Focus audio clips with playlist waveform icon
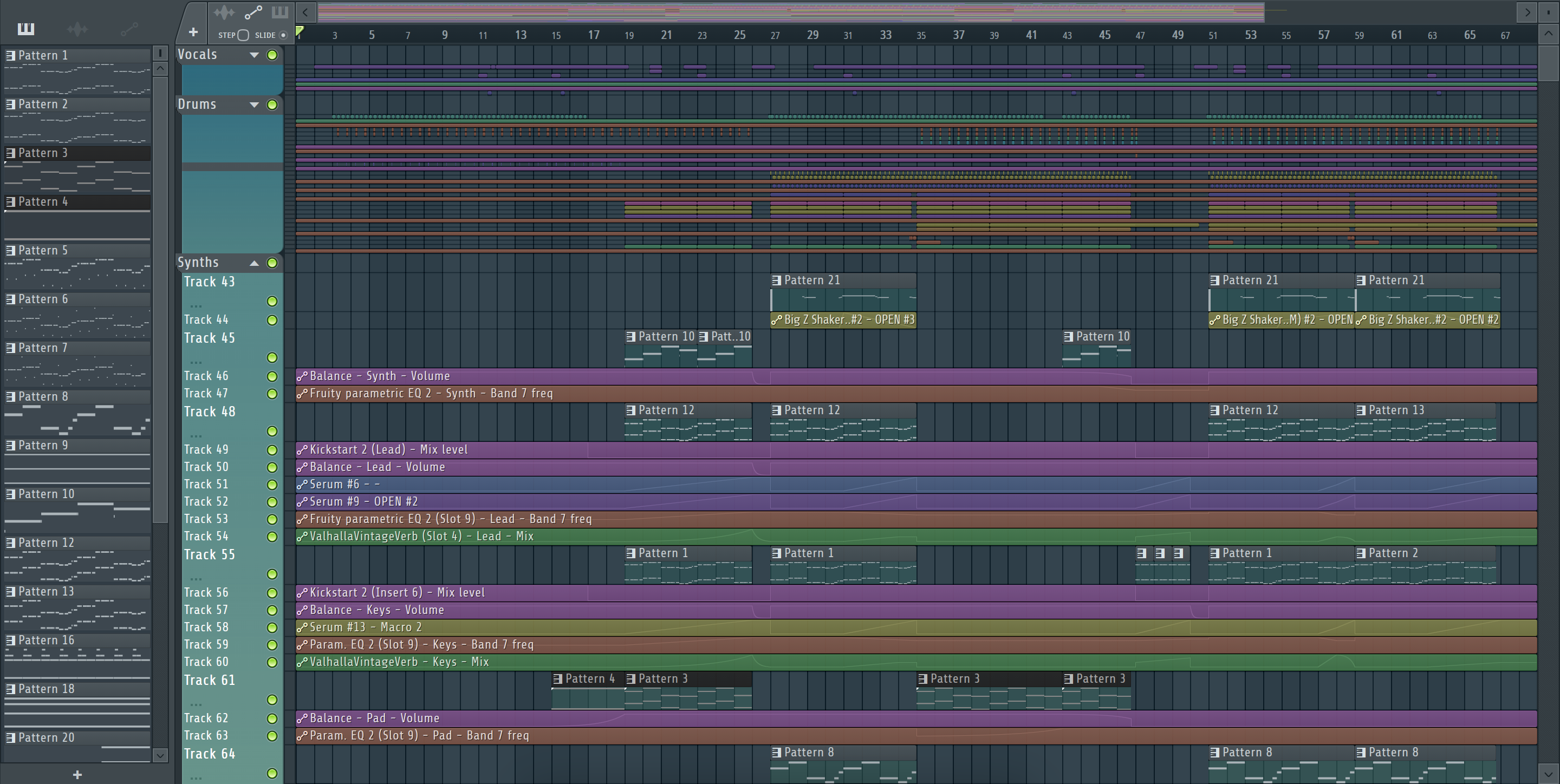 [224, 12]
